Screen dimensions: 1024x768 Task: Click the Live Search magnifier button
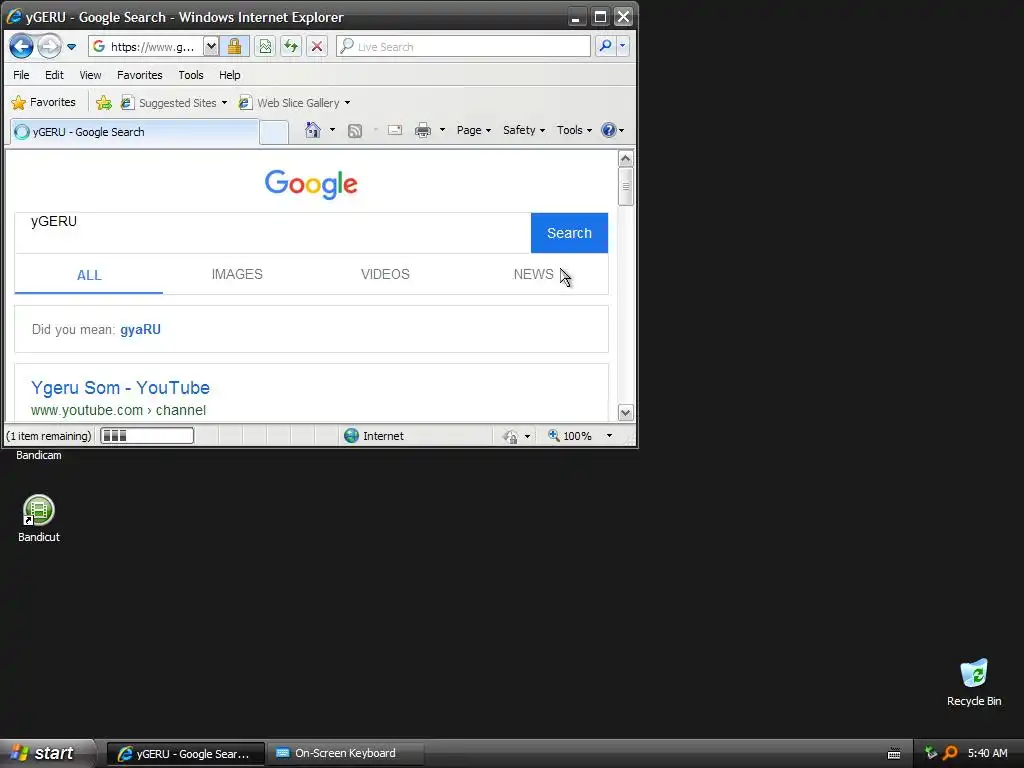click(x=605, y=46)
